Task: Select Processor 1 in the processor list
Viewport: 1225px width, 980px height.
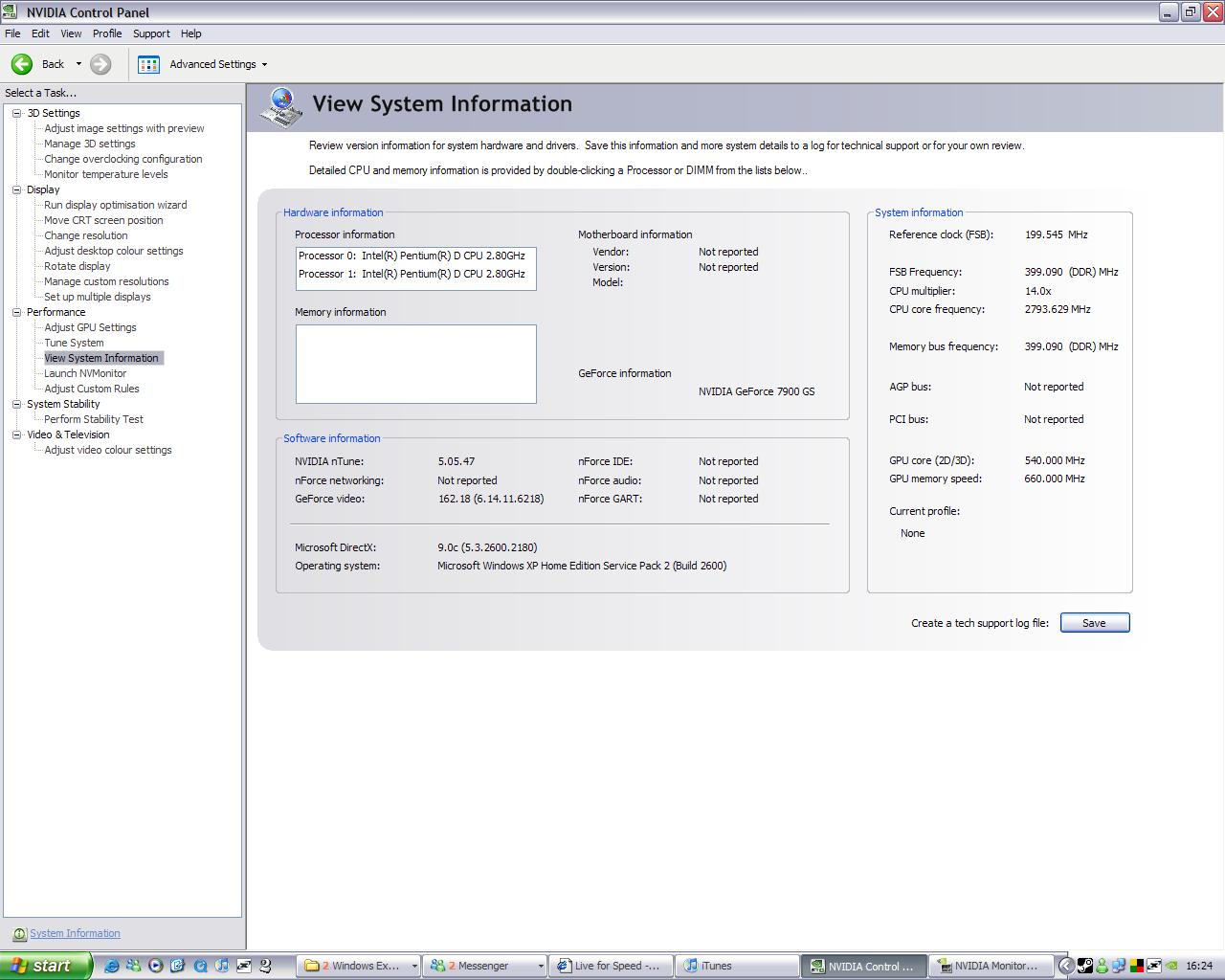Action: (x=415, y=274)
